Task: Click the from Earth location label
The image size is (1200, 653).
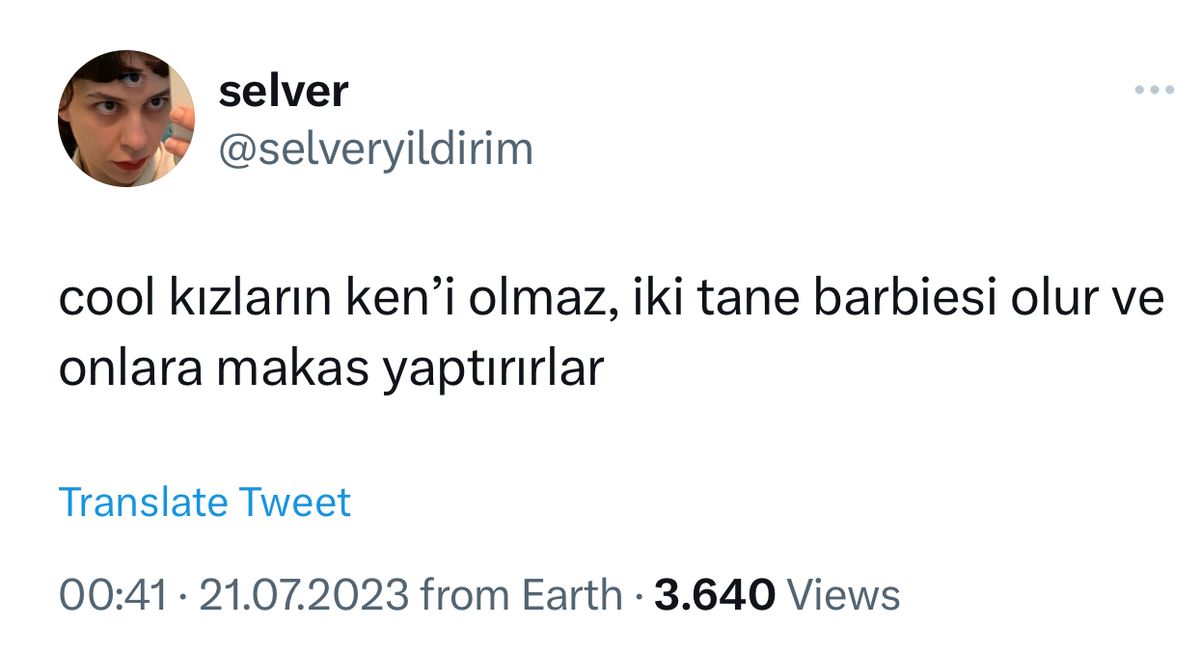Action: point(521,596)
